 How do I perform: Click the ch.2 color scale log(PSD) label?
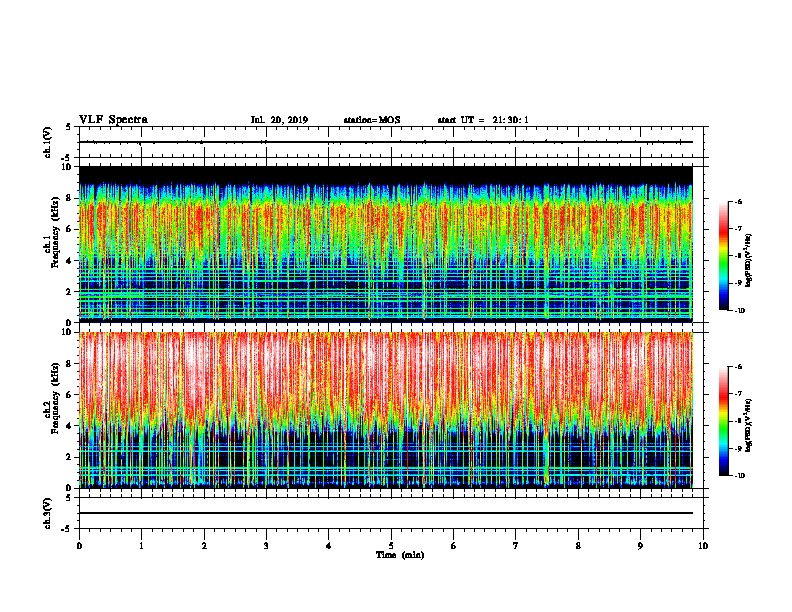click(749, 425)
